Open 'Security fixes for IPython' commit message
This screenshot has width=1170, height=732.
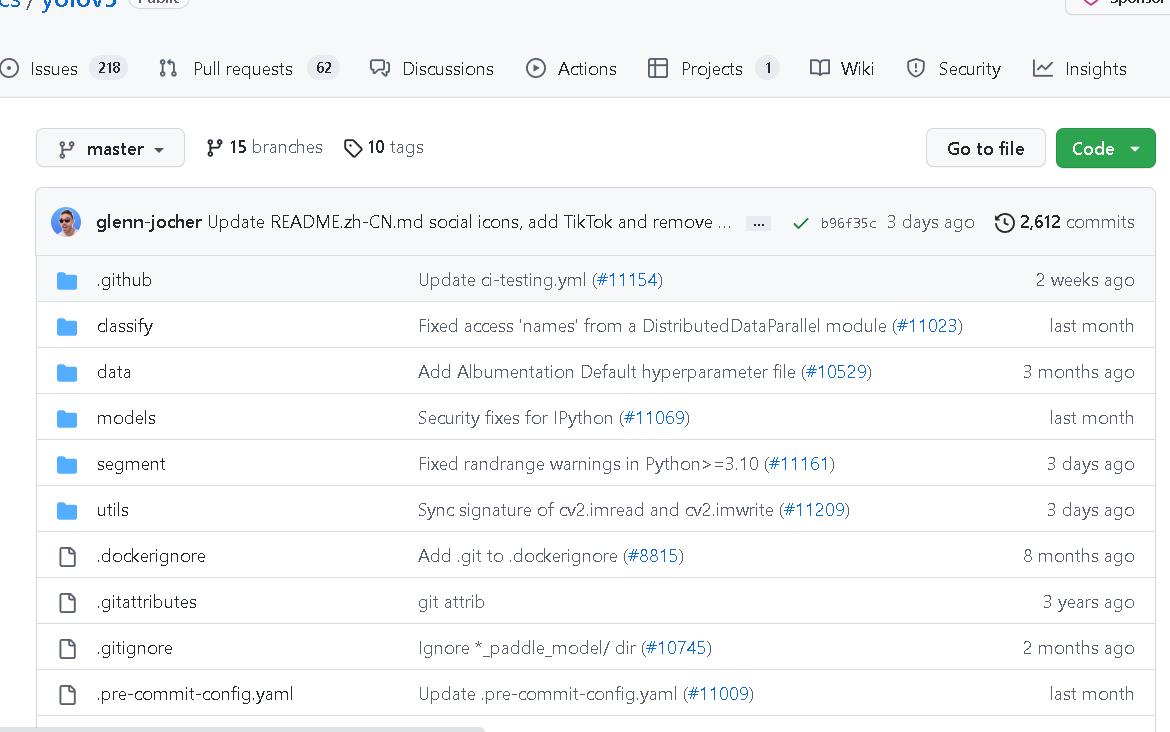[516, 418]
